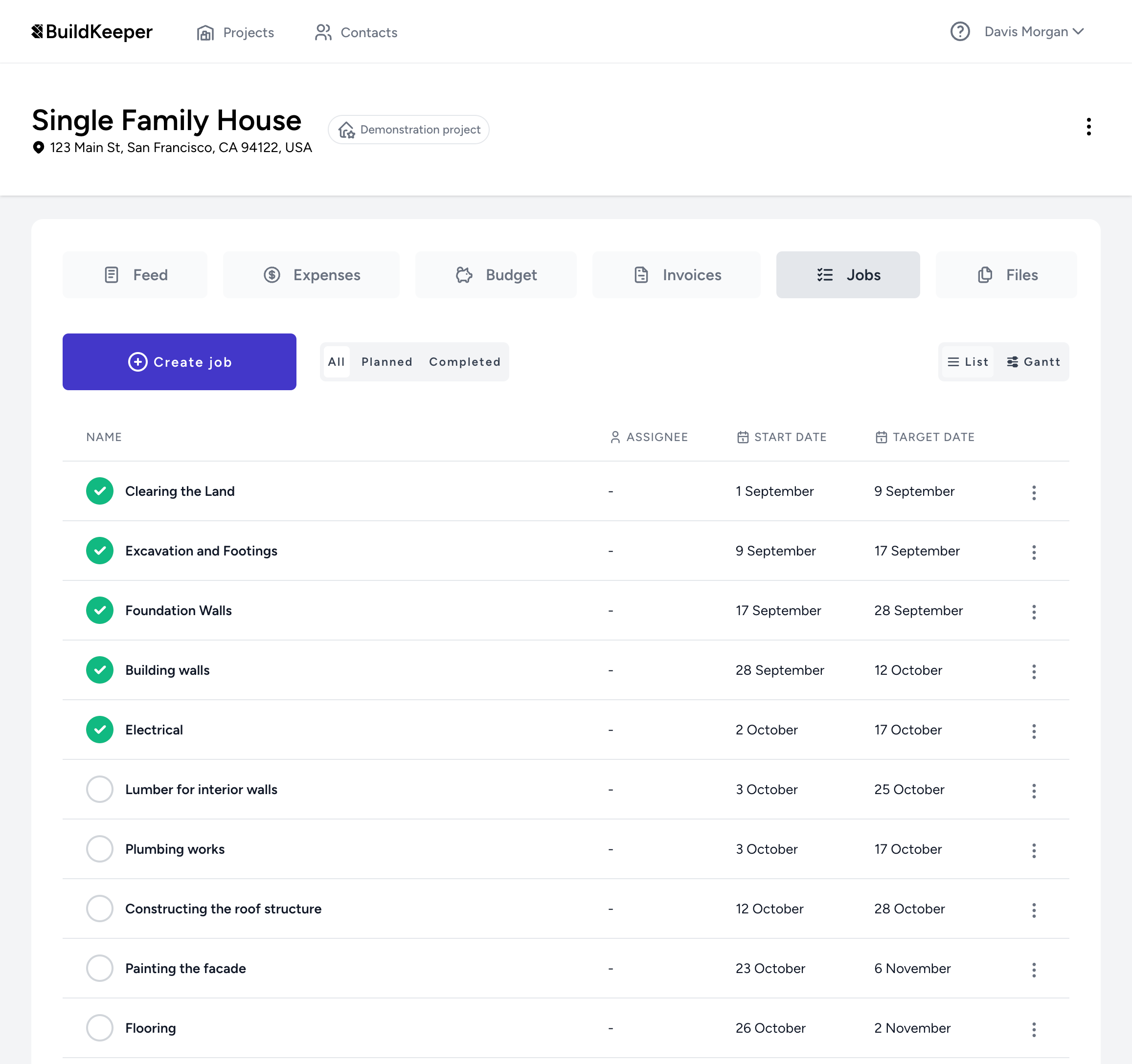Image resolution: width=1132 pixels, height=1064 pixels.
Task: Open the Invoices document icon
Action: (x=641, y=274)
